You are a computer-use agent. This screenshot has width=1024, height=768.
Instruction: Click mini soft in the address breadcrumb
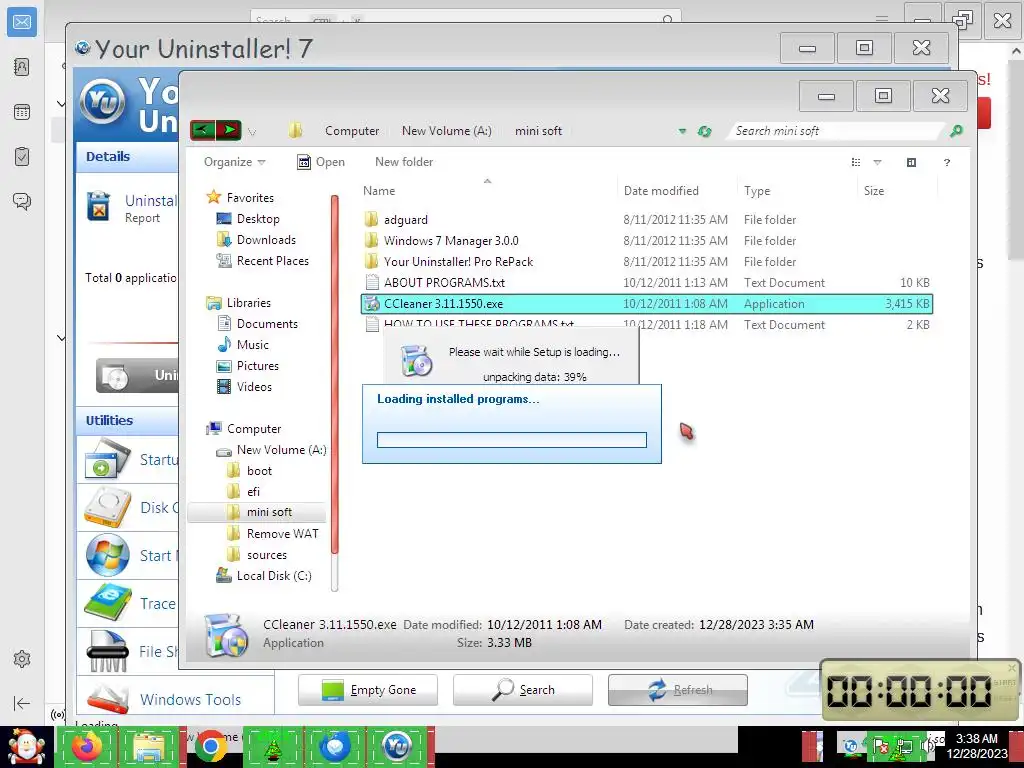pyautogui.click(x=538, y=131)
